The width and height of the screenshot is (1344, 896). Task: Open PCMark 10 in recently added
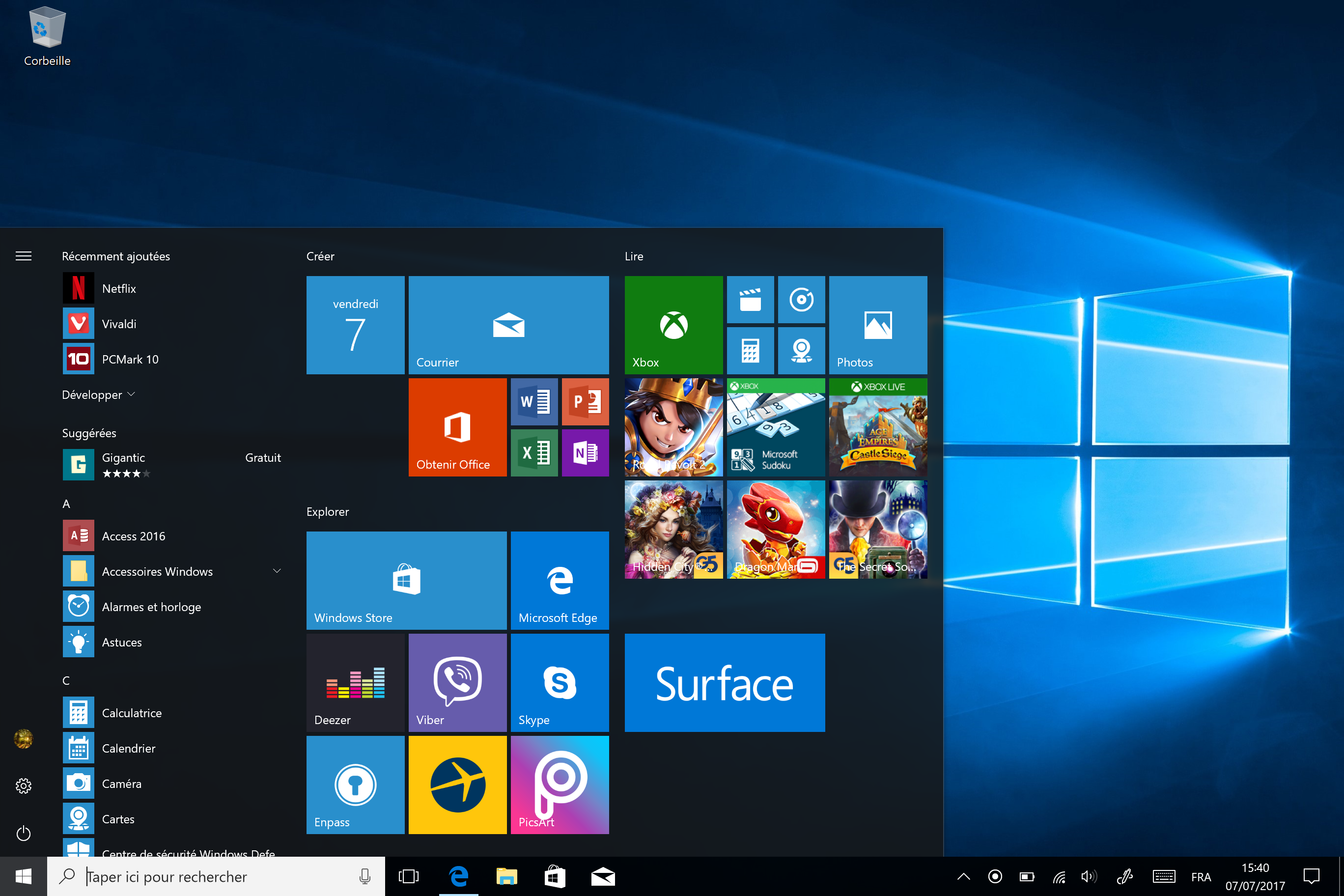[x=171, y=360]
